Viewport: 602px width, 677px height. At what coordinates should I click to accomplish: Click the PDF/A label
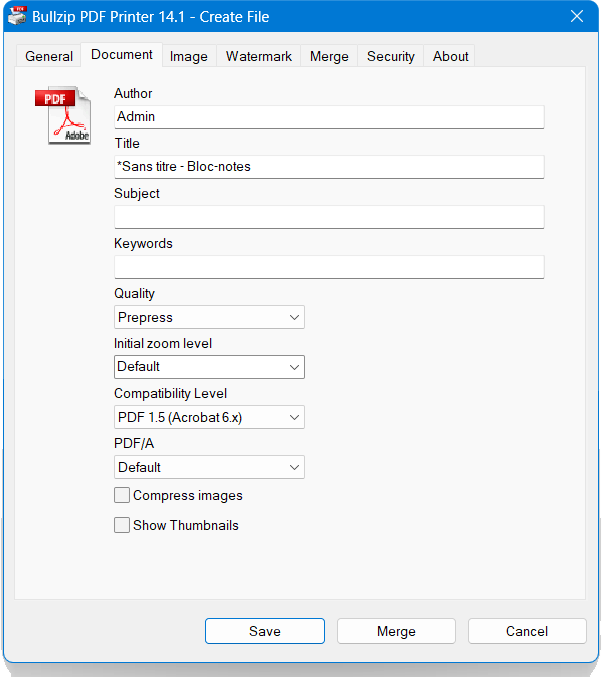(x=134, y=443)
